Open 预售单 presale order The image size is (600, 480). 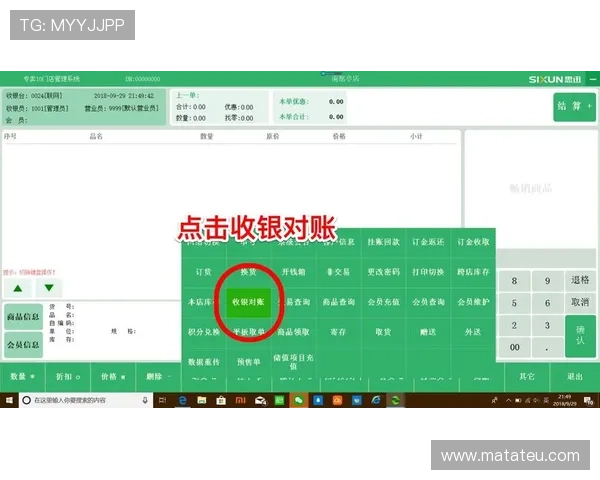click(248, 362)
